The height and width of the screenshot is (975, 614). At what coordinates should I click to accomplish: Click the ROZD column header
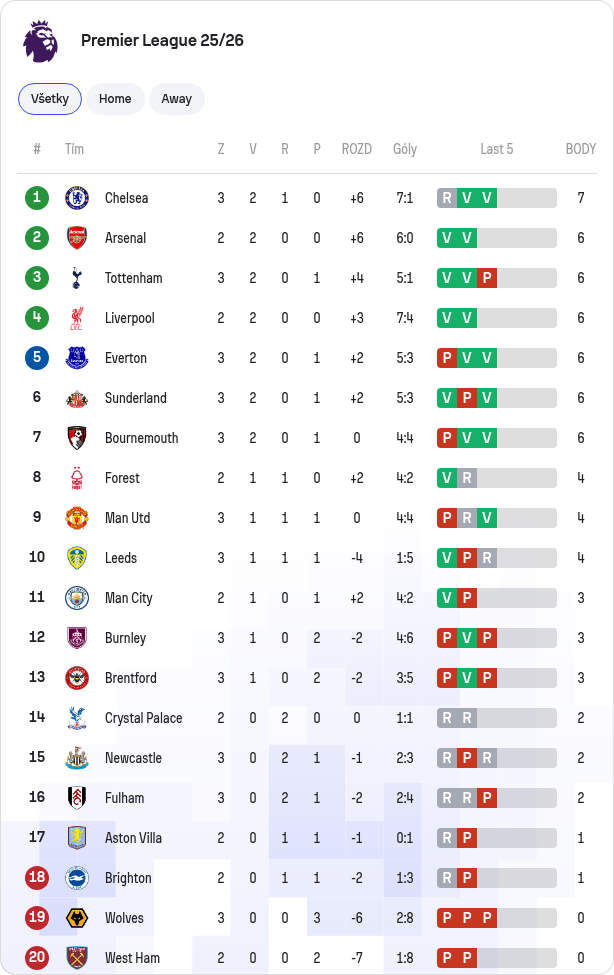click(356, 149)
